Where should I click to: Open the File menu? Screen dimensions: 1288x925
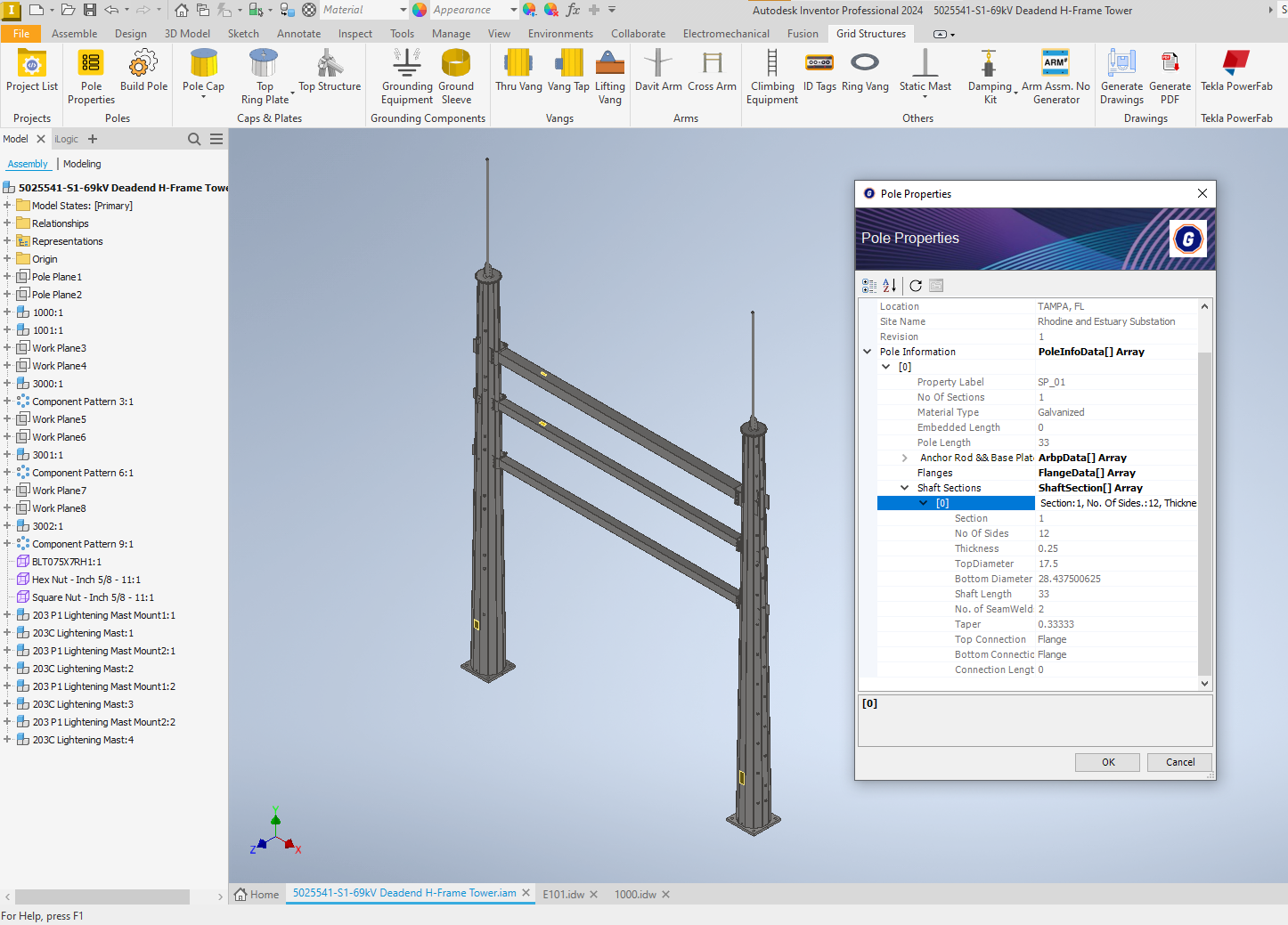(23, 33)
